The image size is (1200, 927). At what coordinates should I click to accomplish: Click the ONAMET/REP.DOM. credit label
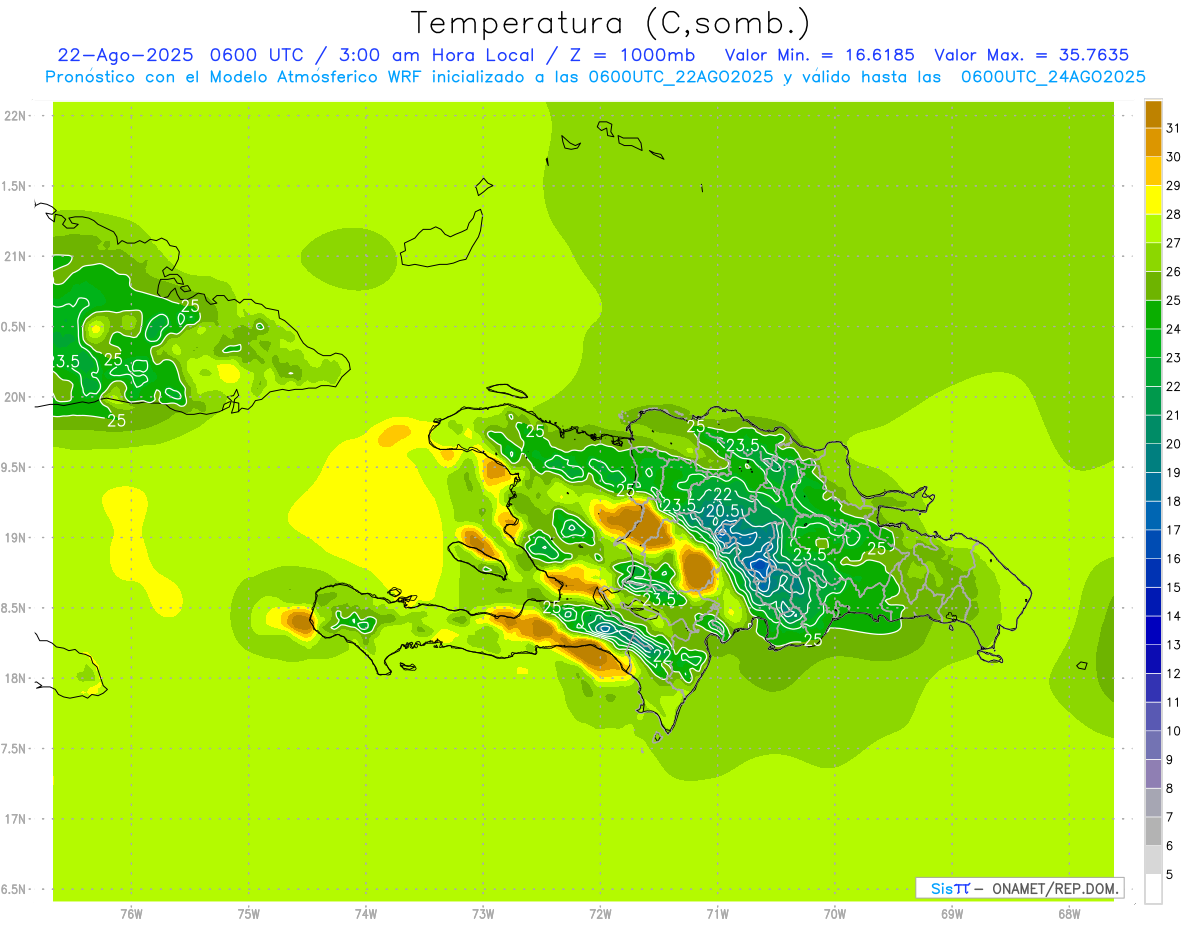click(x=1057, y=888)
